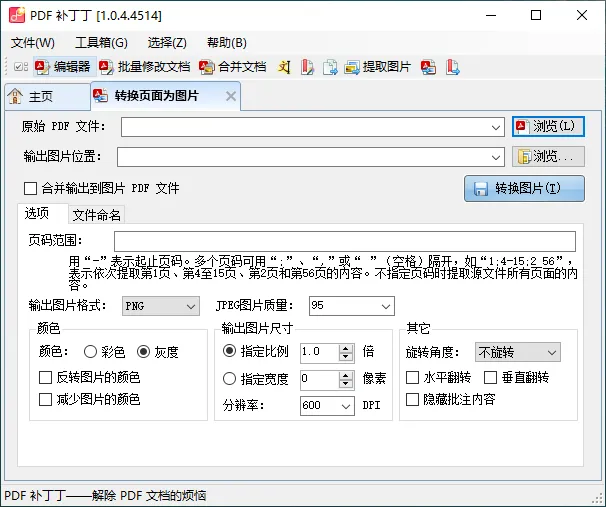Click the last toolbar icon, bookmark with blue arrow

click(x=453, y=67)
